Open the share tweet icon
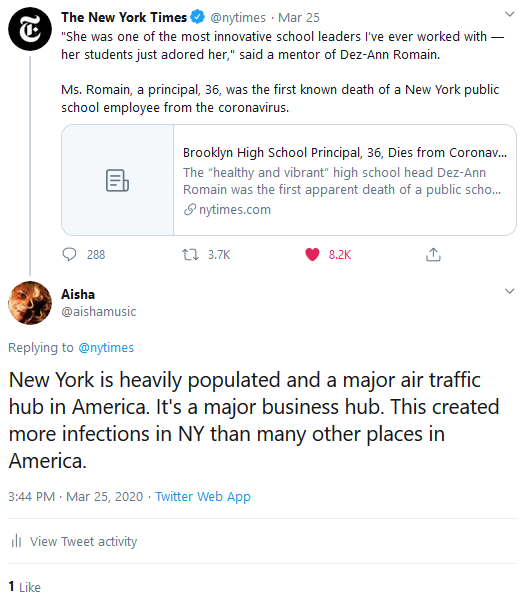Viewport: 529px width, 596px height. (433, 254)
